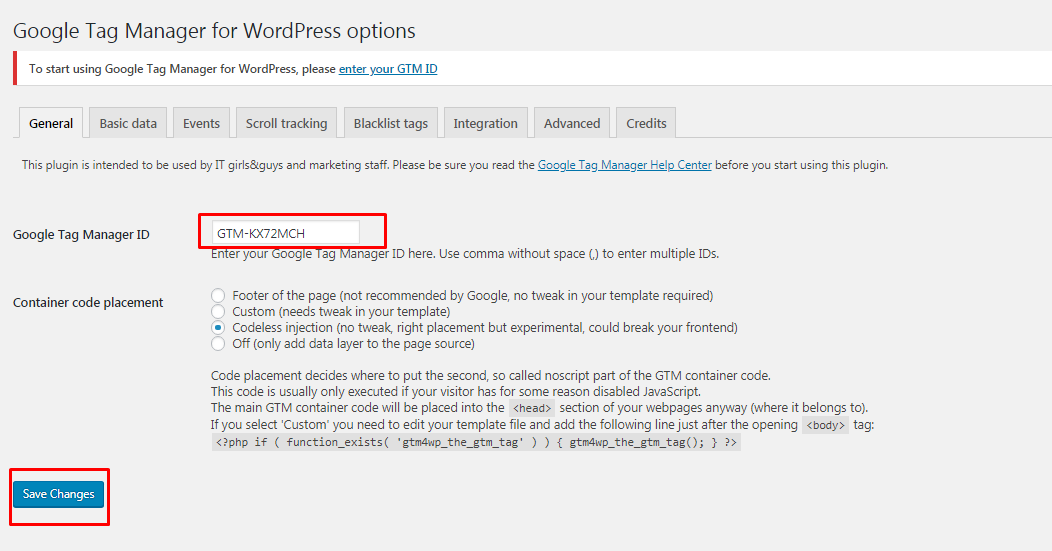Viewport: 1052px width, 551px height.
Task: Click the 'Container code placement' label
Action: (88, 302)
